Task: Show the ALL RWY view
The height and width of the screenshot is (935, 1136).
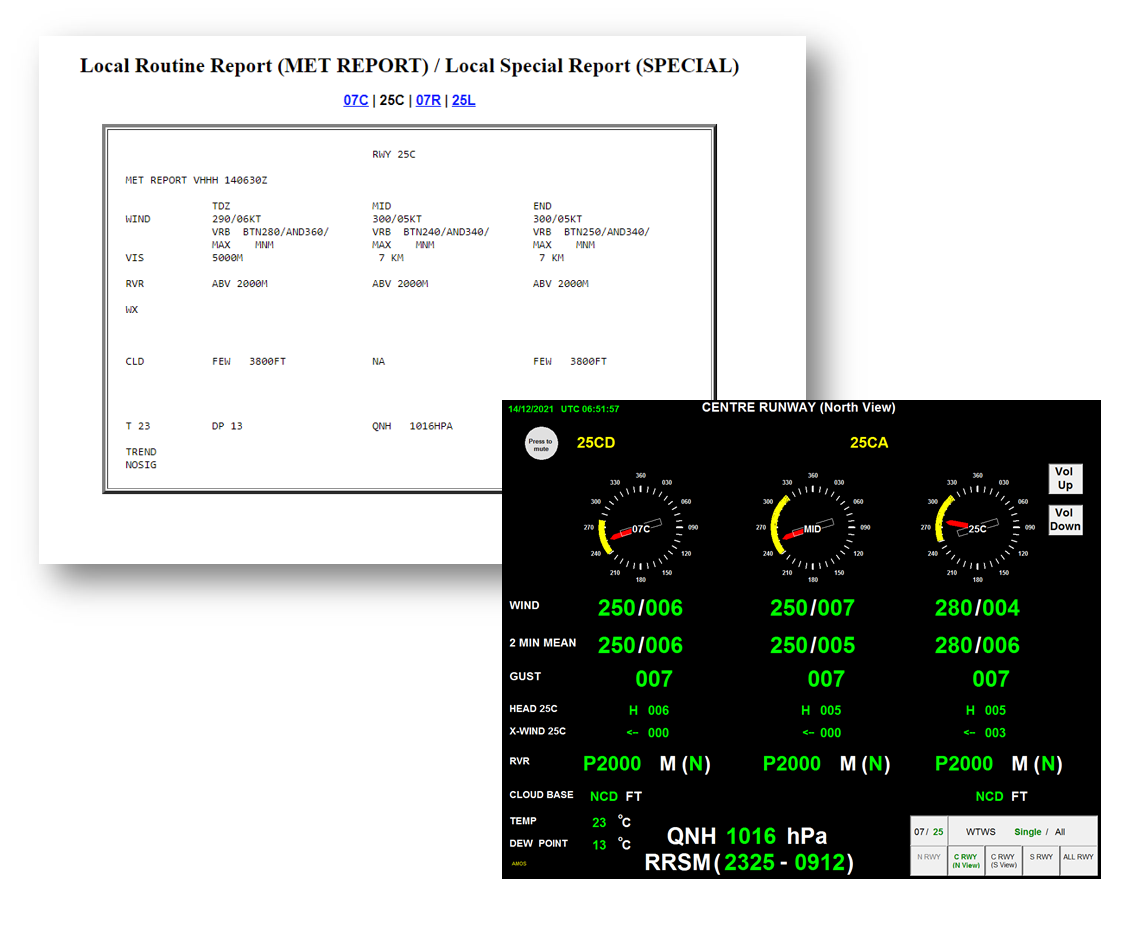Action: 1079,857
